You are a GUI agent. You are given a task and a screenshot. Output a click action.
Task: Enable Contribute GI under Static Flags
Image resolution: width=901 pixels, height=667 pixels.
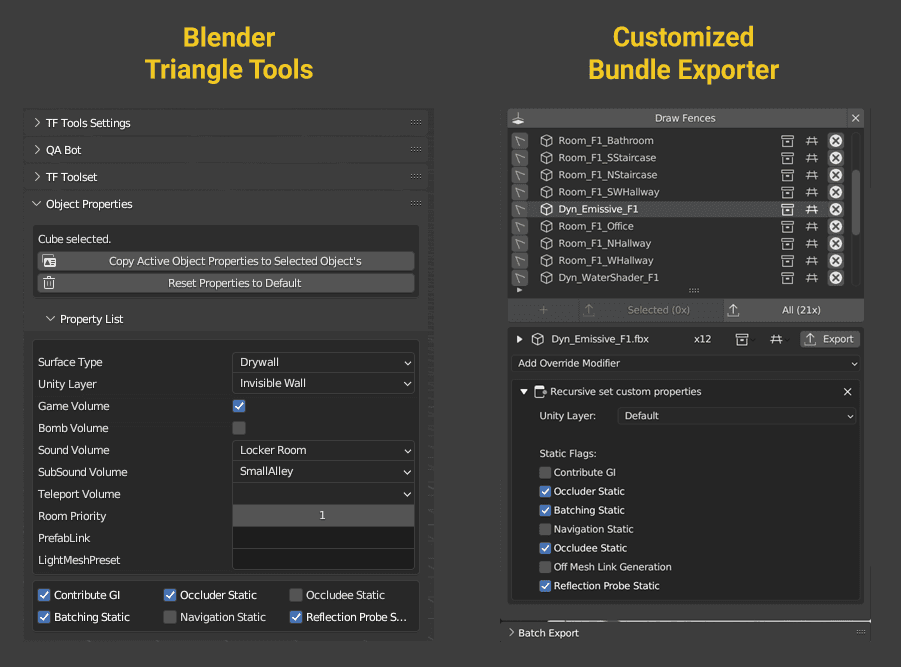click(x=545, y=473)
